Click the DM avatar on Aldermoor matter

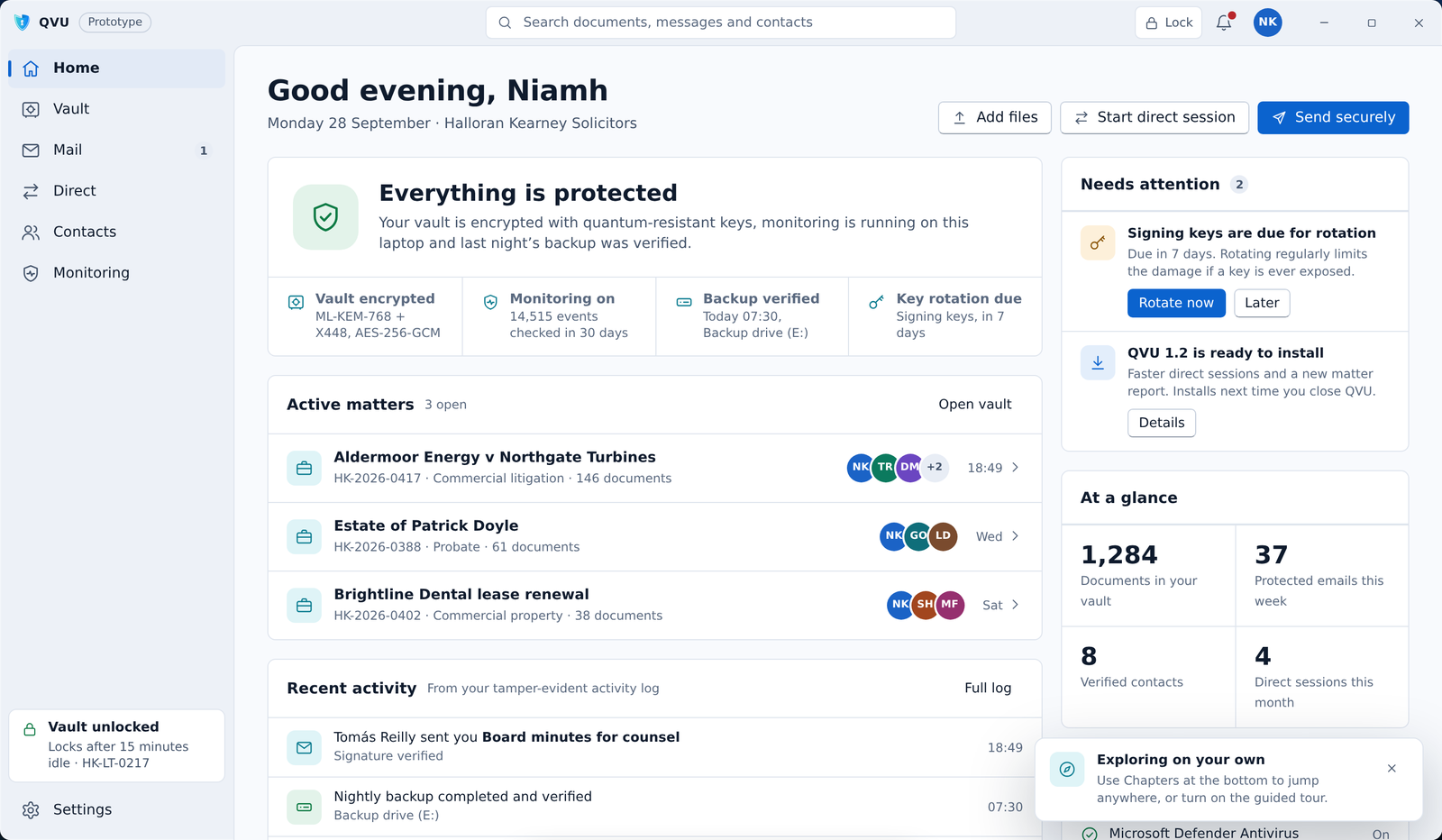(910, 467)
